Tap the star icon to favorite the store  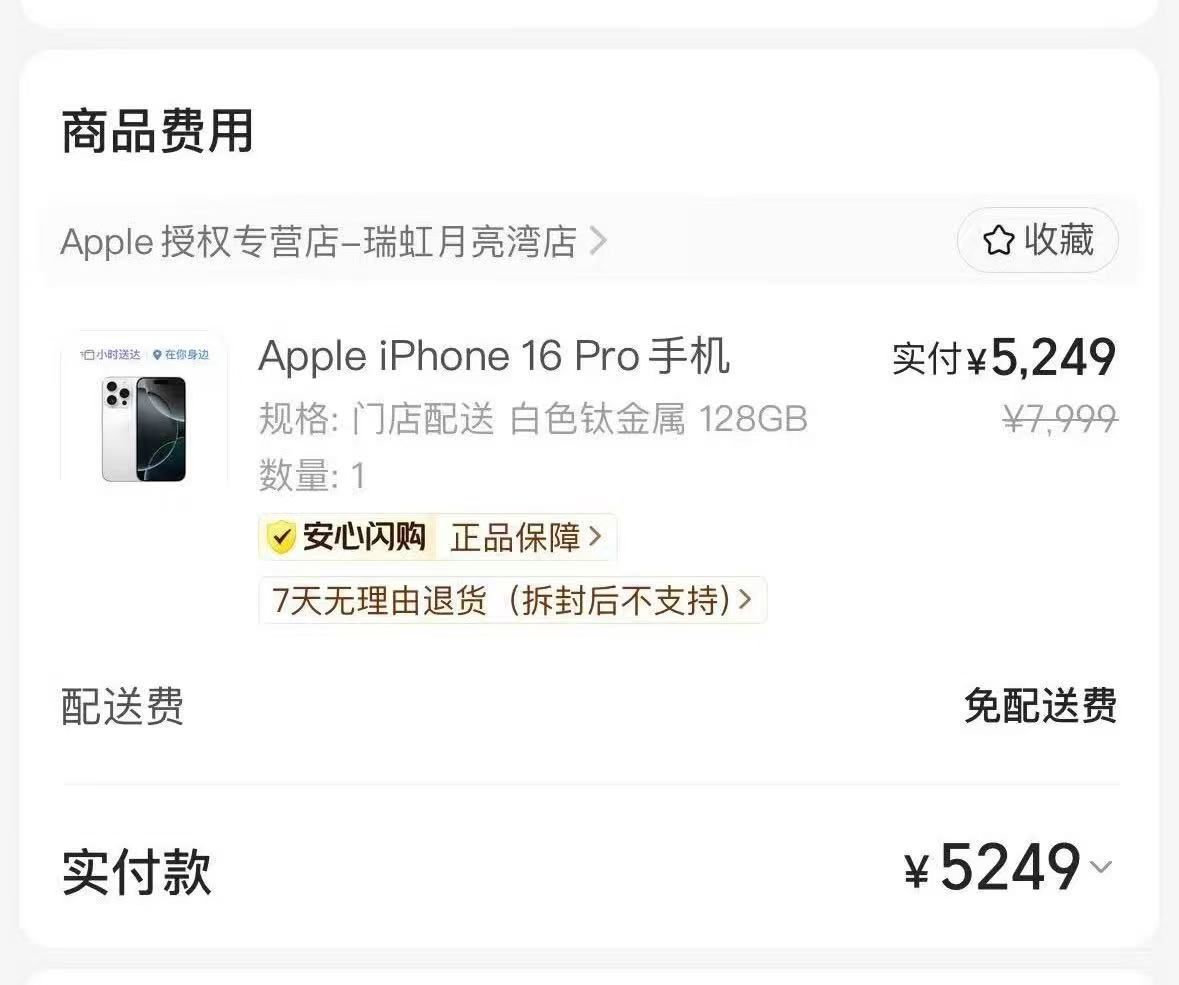(999, 241)
